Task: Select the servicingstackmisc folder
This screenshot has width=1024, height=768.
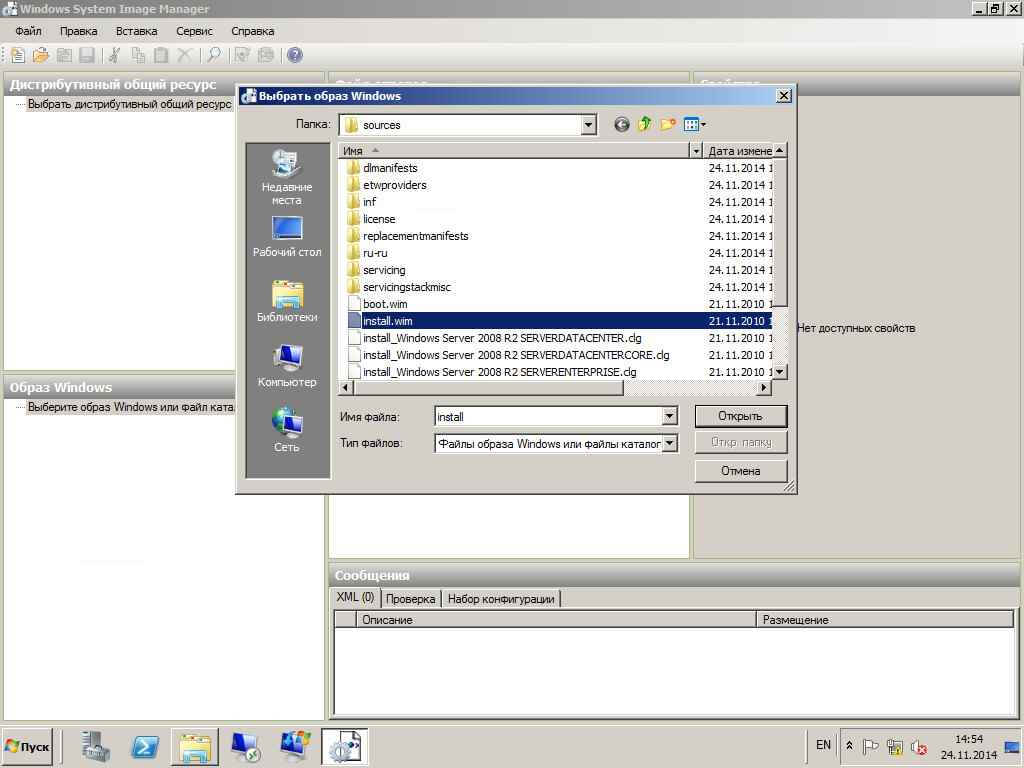Action: [407, 287]
